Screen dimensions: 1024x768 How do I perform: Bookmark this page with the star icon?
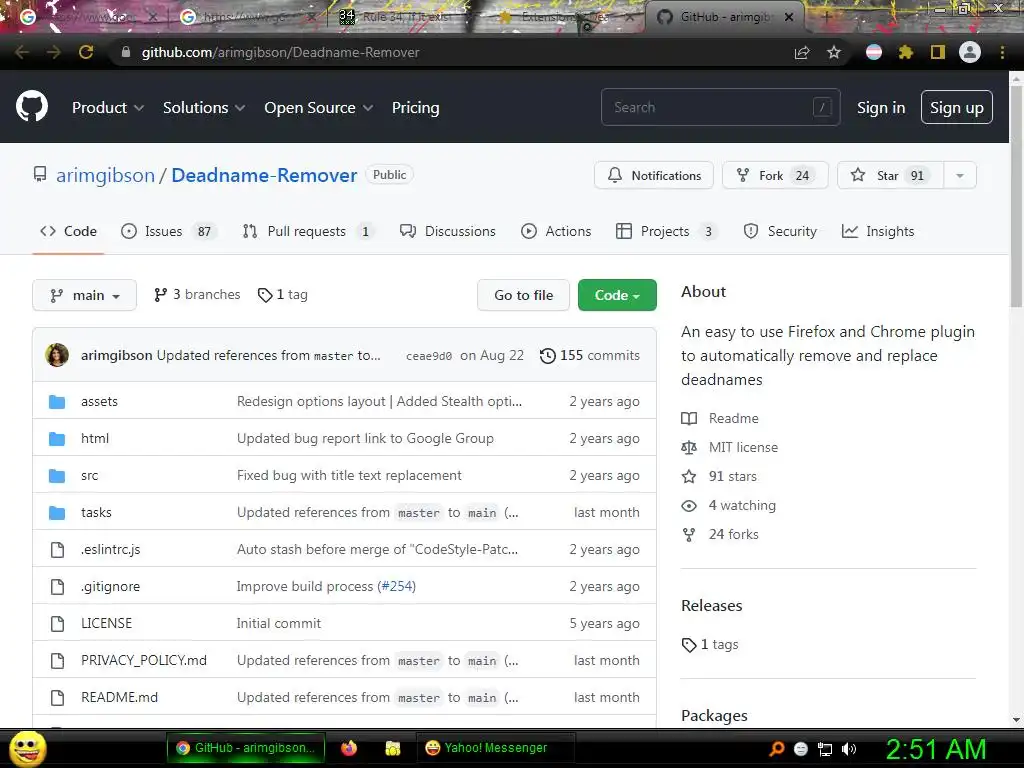pos(834,52)
